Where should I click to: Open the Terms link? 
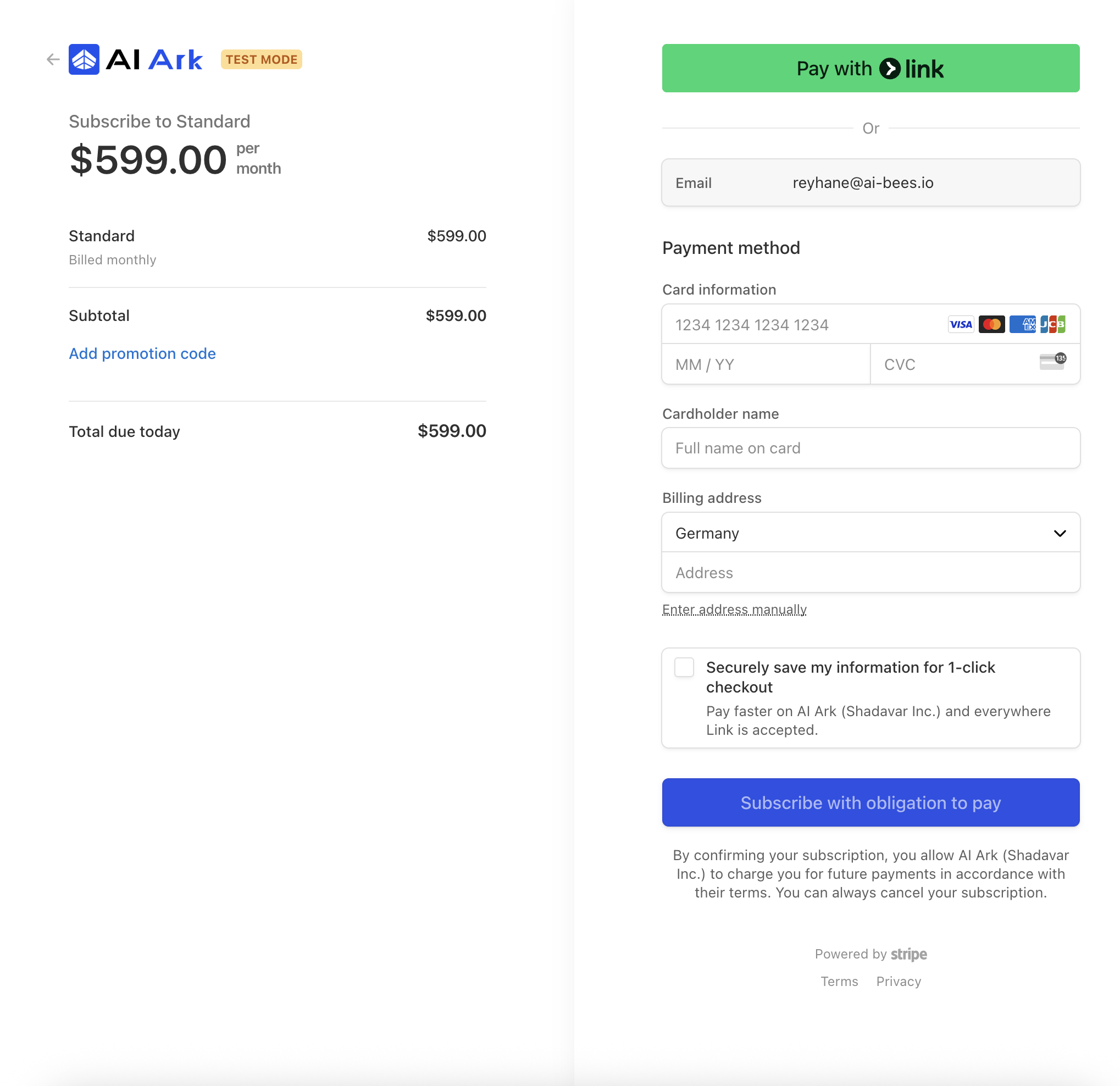pyautogui.click(x=839, y=982)
